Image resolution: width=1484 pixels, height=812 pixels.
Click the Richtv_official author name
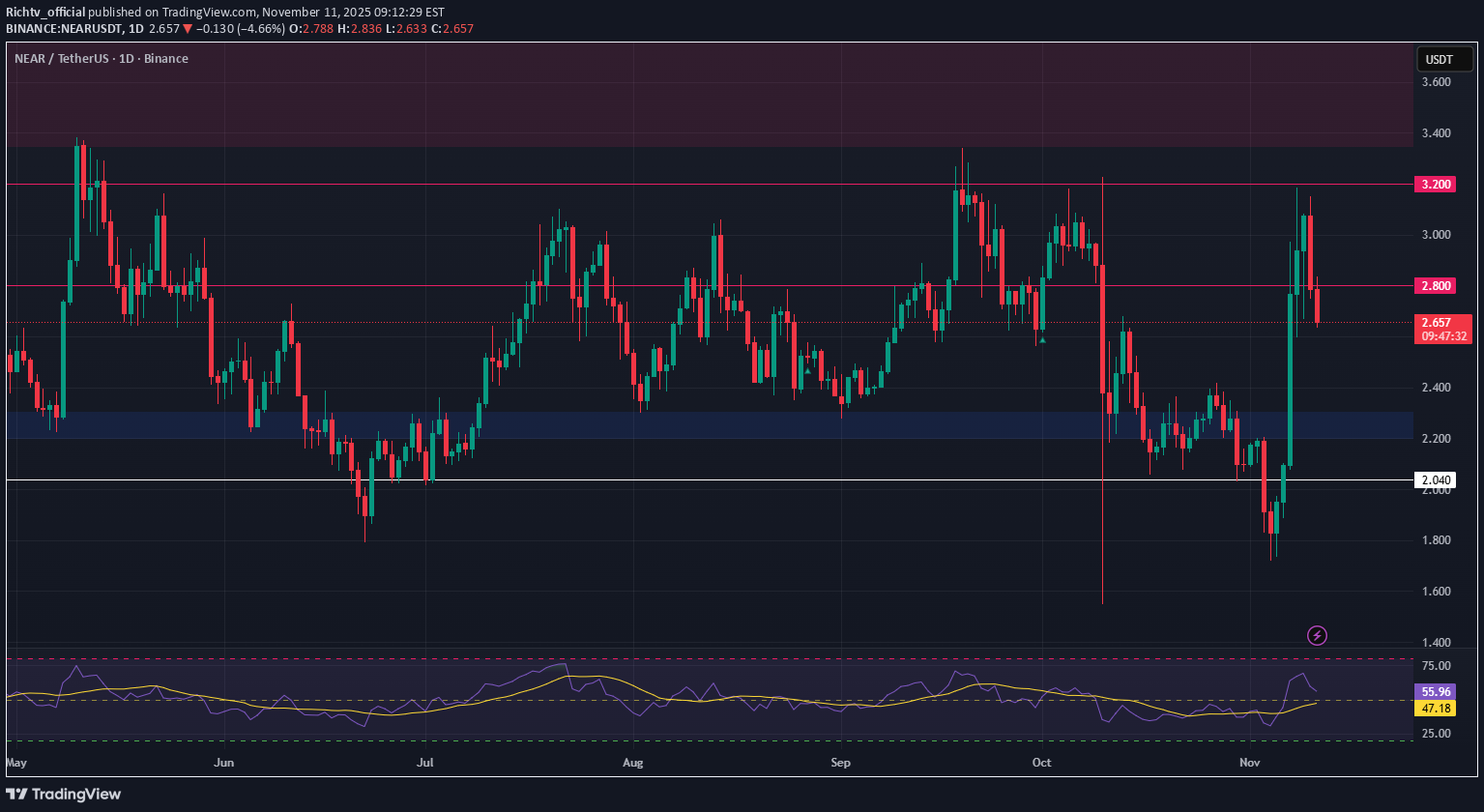[45, 12]
